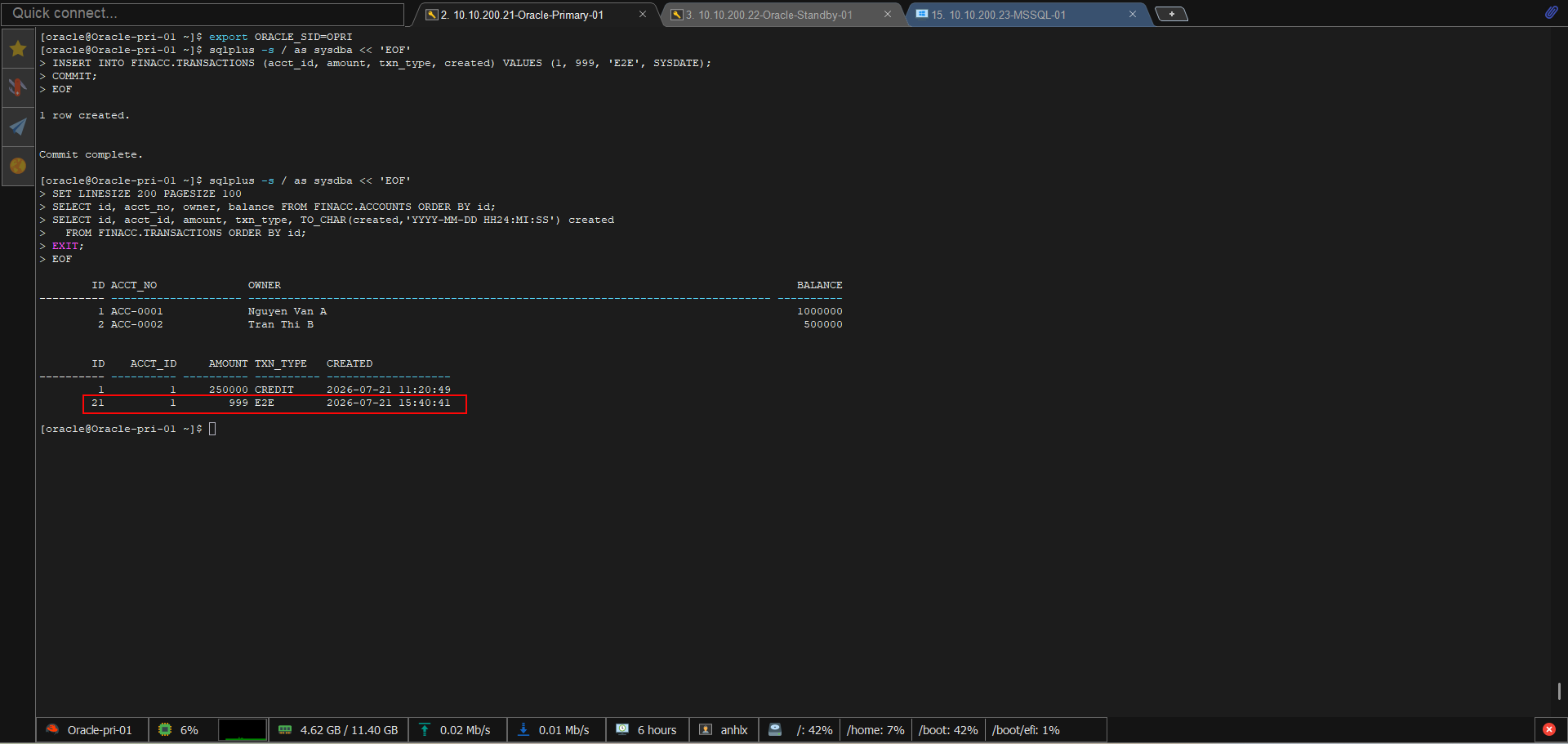Click the 6 hours uptime value

tap(657, 730)
